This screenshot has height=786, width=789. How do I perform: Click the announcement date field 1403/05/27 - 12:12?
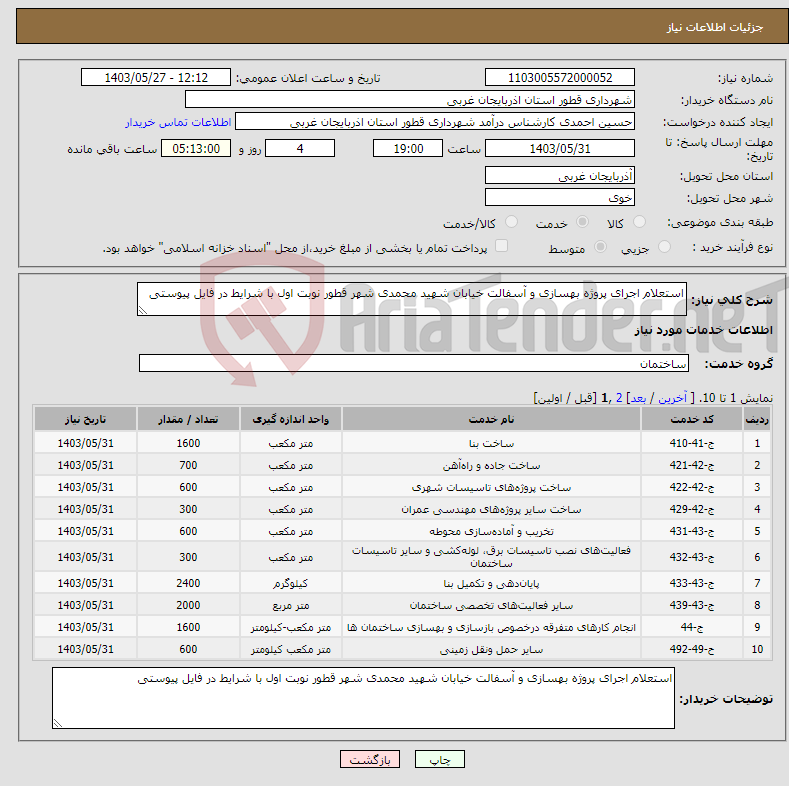[x=155, y=77]
